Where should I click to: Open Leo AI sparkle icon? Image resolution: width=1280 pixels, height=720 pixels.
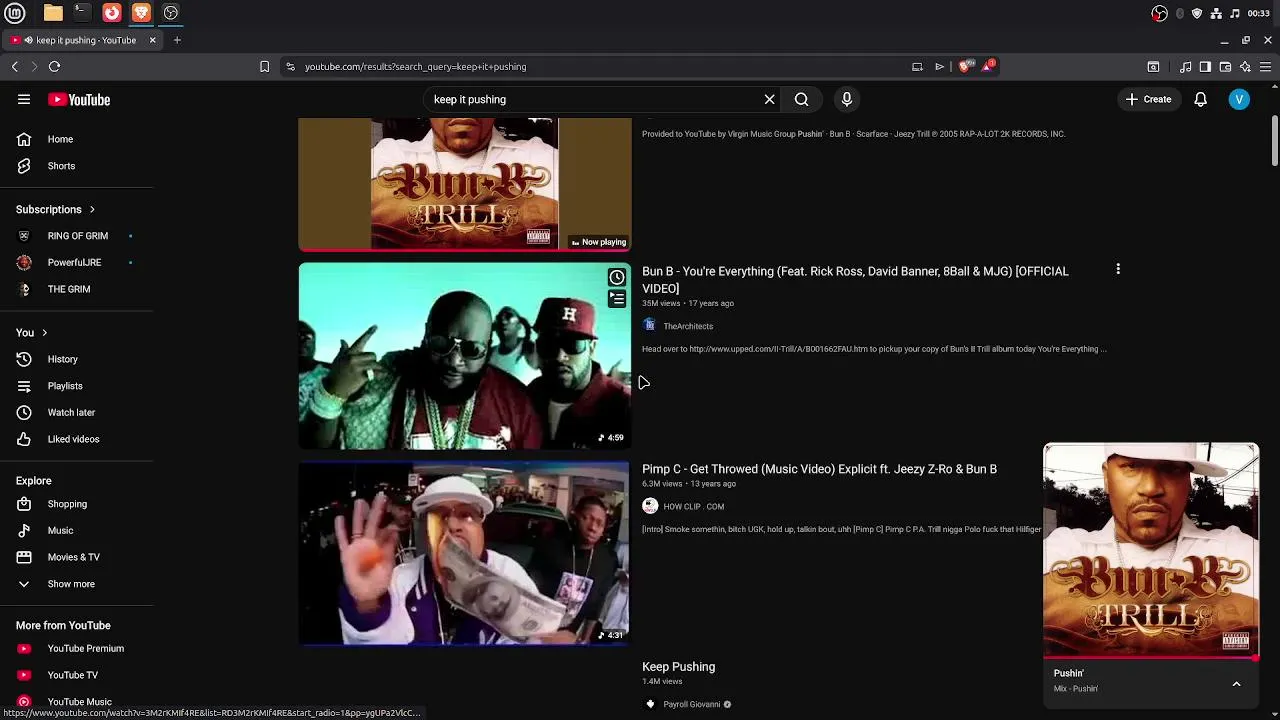tap(1245, 67)
